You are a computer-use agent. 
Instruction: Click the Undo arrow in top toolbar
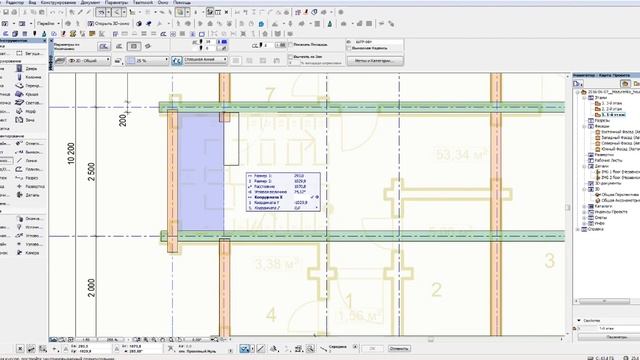53,13
